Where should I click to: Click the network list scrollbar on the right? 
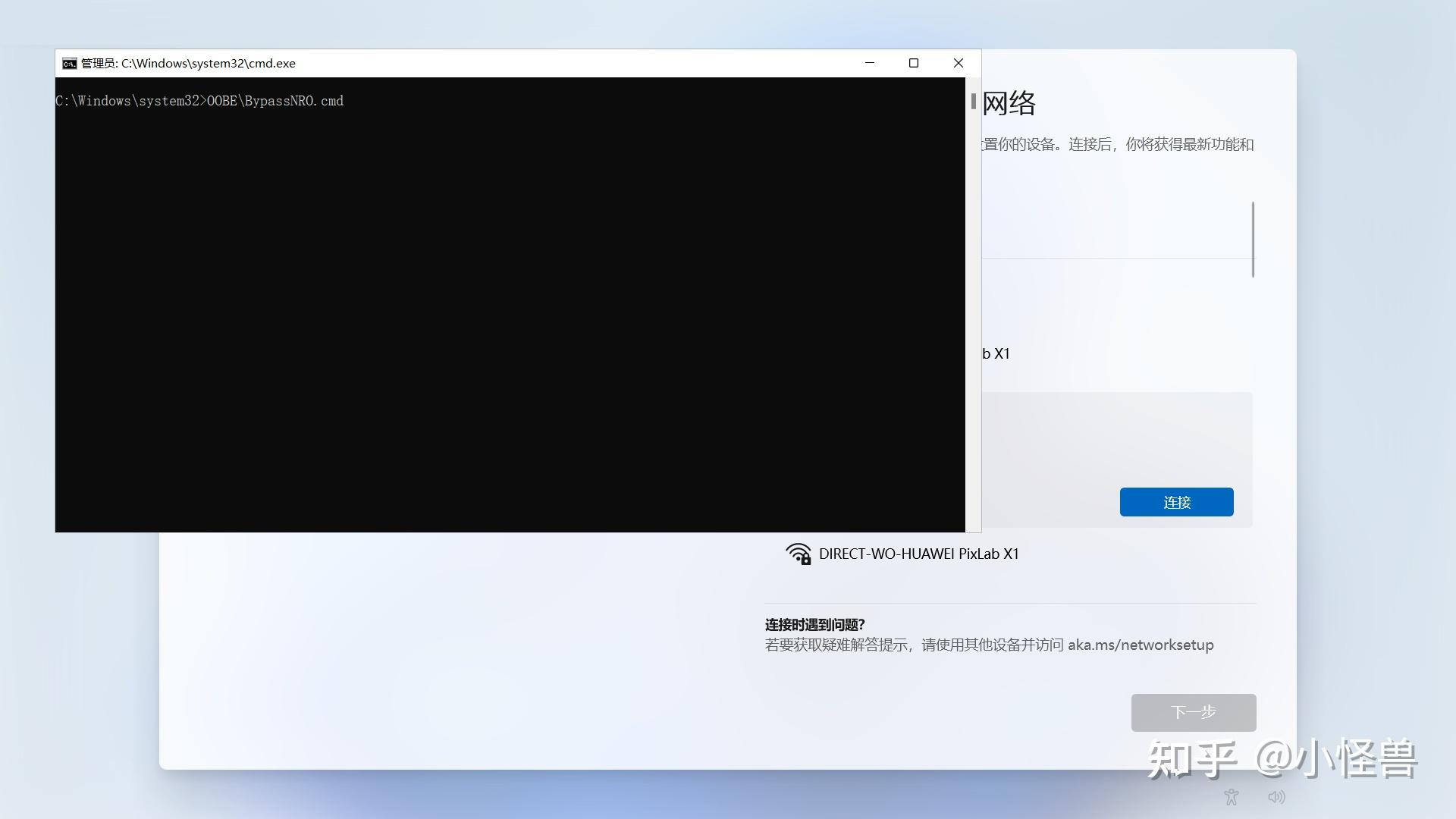[x=1253, y=239]
